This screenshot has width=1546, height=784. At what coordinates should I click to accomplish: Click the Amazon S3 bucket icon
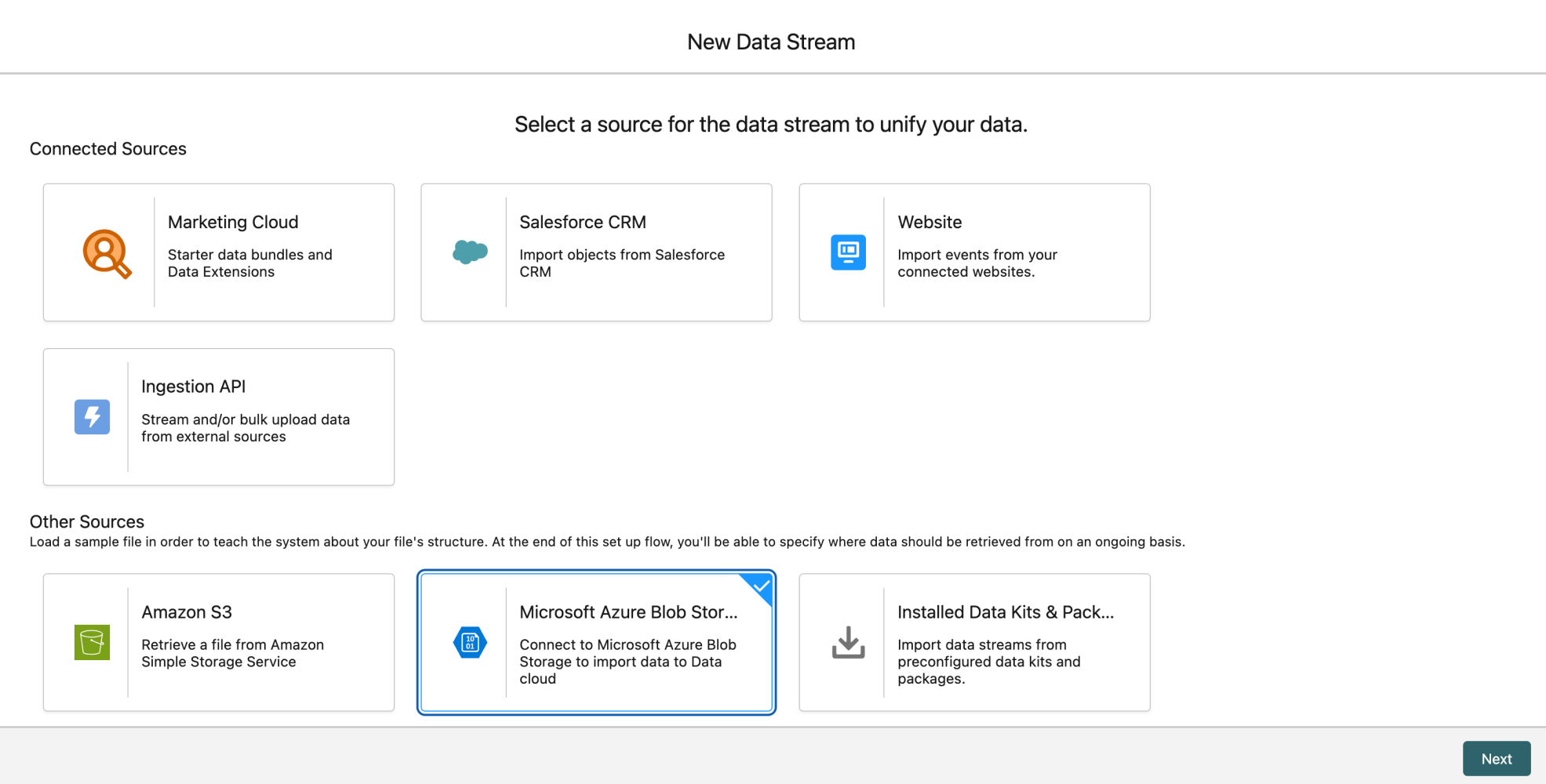92,643
